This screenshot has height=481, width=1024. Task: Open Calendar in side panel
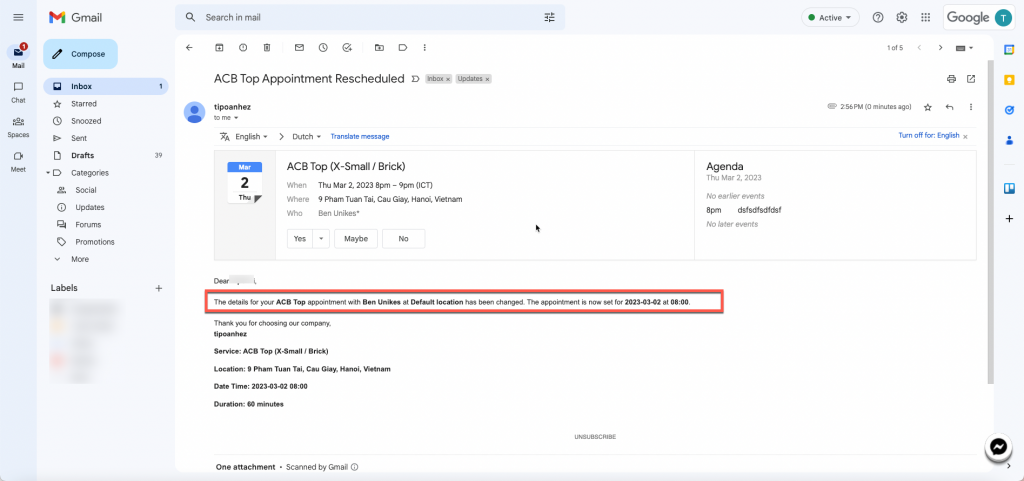(1009, 50)
